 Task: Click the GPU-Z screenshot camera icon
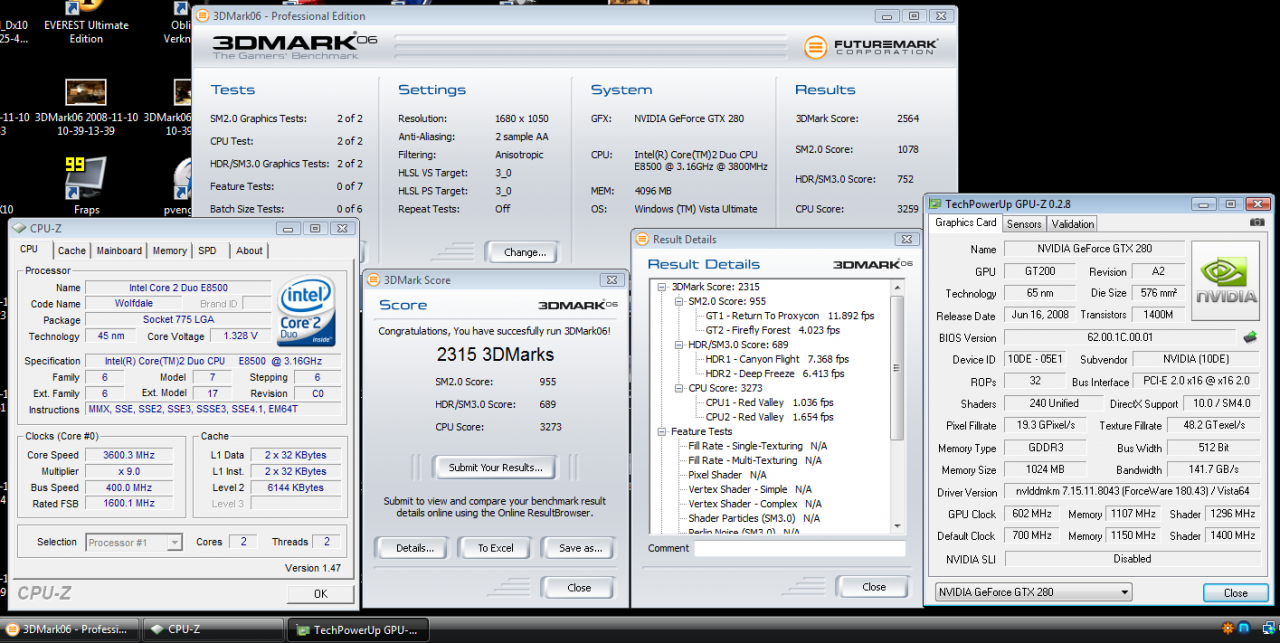pyautogui.click(x=1258, y=223)
